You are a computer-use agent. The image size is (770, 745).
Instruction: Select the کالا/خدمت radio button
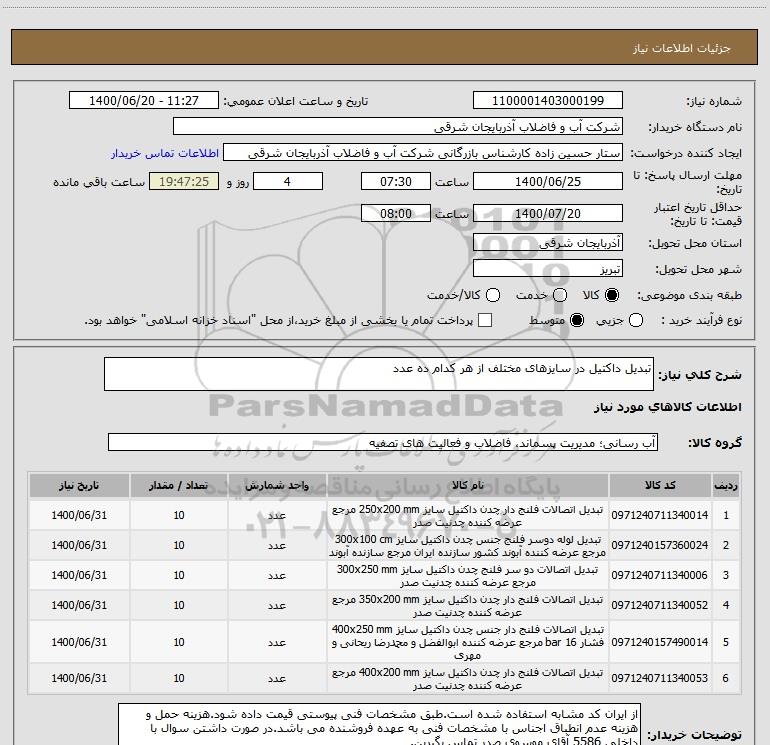click(x=493, y=295)
